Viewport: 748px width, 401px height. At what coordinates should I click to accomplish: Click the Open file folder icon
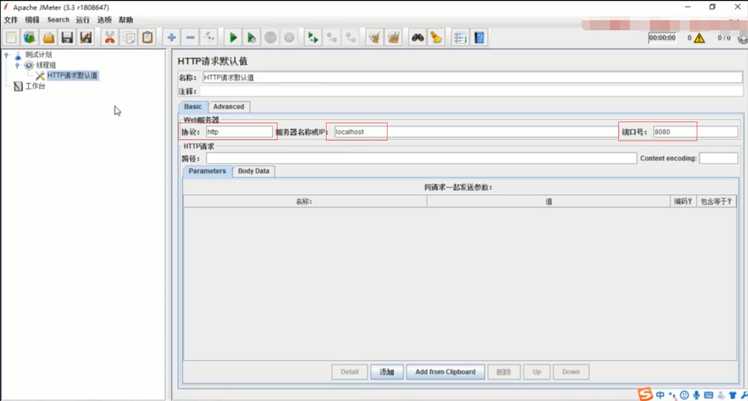click(49, 37)
